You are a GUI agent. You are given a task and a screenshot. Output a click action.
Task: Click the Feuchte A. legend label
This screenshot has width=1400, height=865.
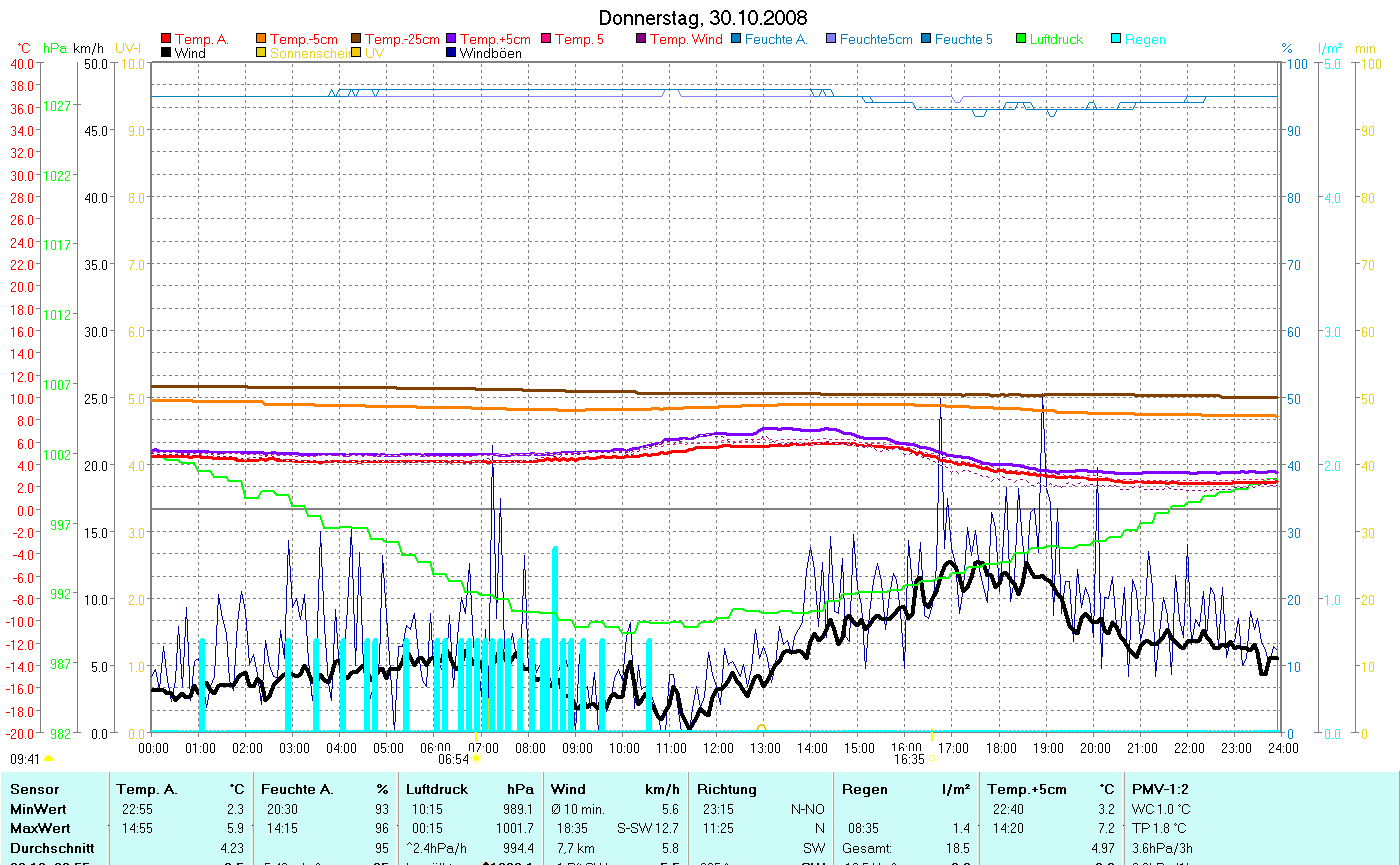pos(776,39)
